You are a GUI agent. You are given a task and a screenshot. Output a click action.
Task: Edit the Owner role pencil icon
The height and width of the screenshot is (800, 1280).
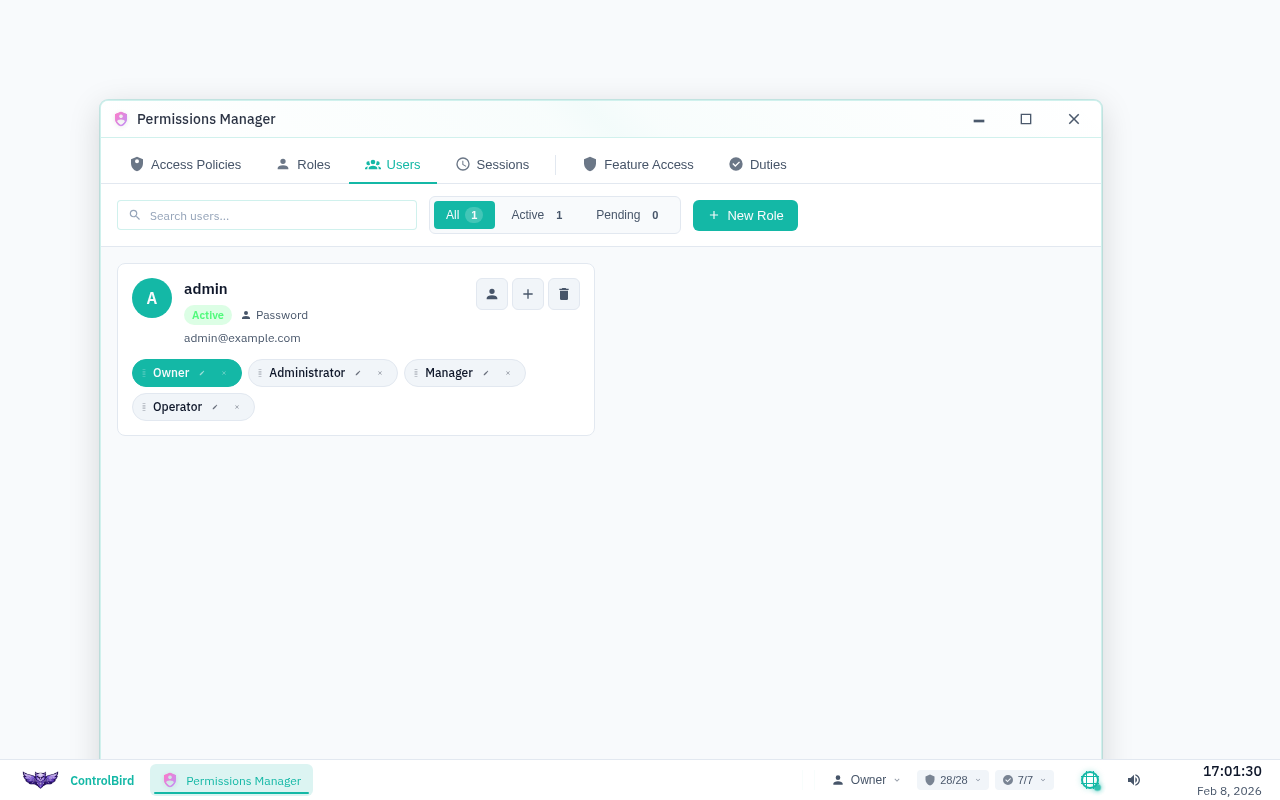coord(202,373)
